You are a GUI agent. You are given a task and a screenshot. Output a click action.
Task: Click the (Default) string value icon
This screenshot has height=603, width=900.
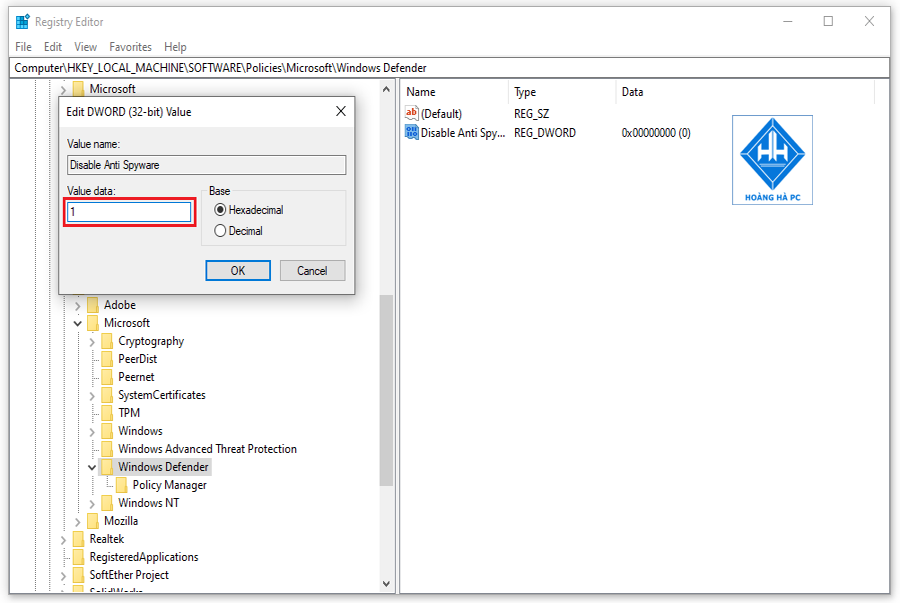(x=412, y=113)
